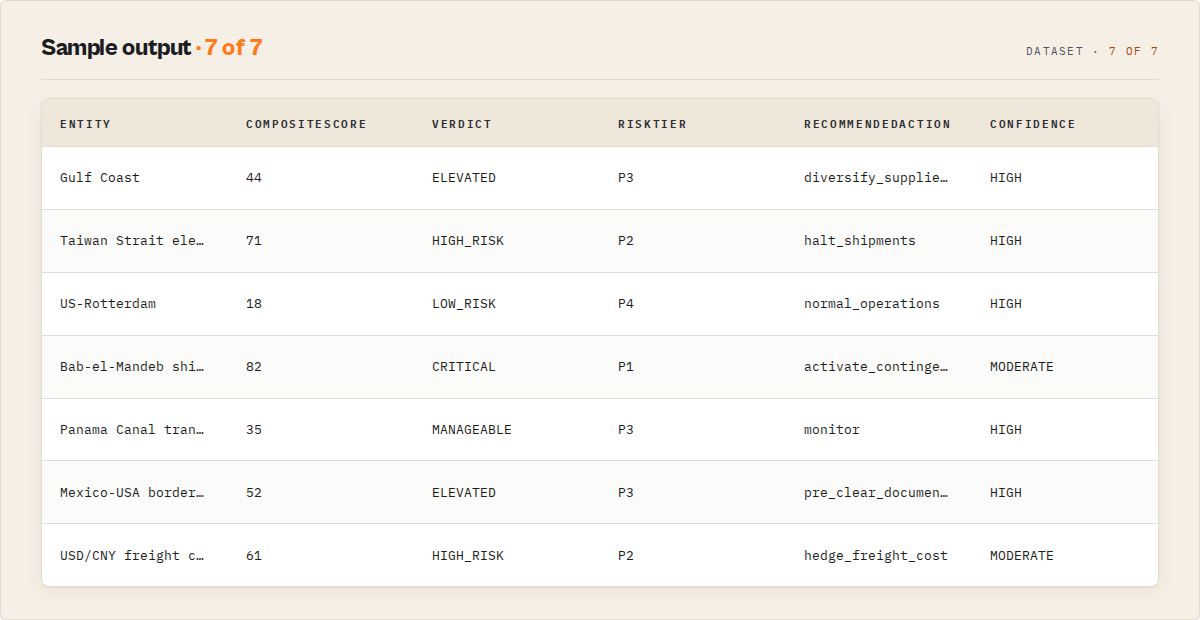Click the CRITICAL verdict cell
This screenshot has height=620, width=1200.
tap(464, 367)
